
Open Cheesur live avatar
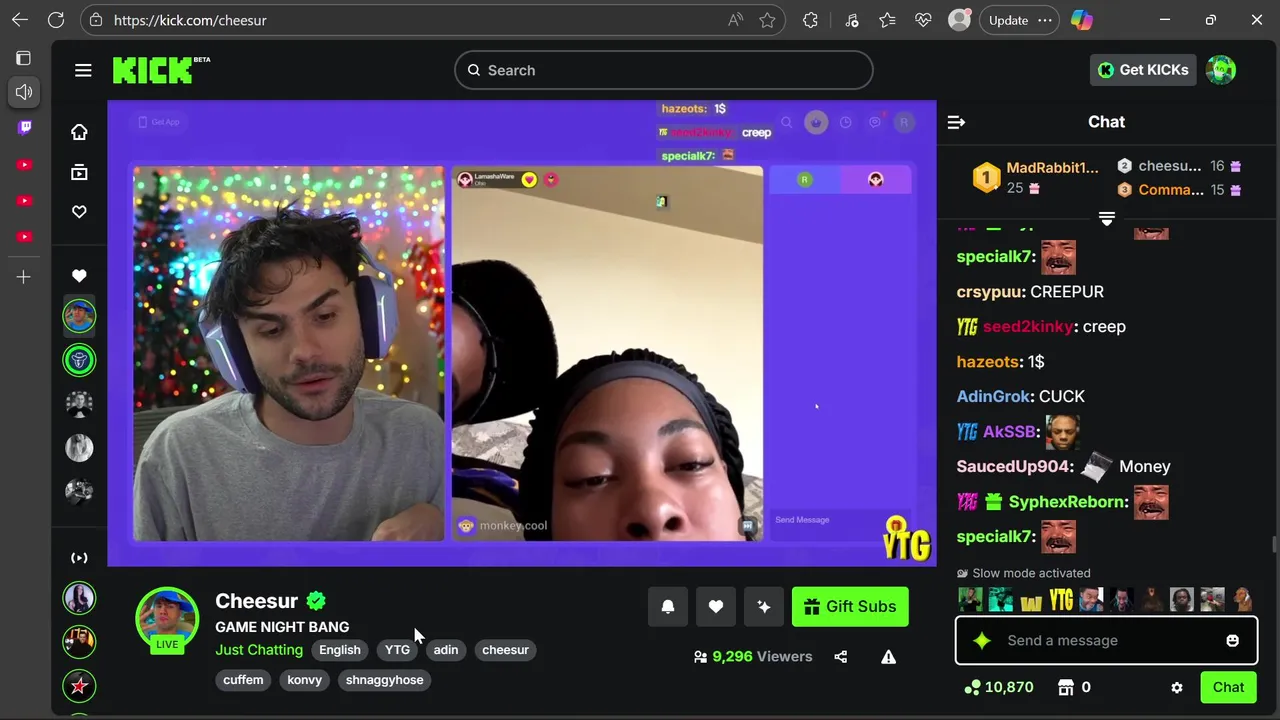[167, 620]
